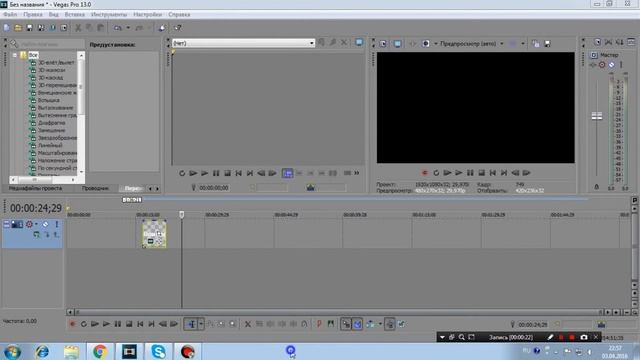The height and width of the screenshot is (360, 640).
Task: Toggle timeline loop playback
Action: pyautogui.click(x=84, y=324)
